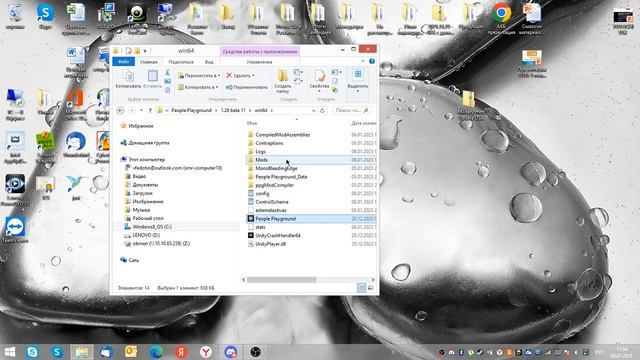
Task: Open address bar history dropdown
Action: (x=313, y=110)
